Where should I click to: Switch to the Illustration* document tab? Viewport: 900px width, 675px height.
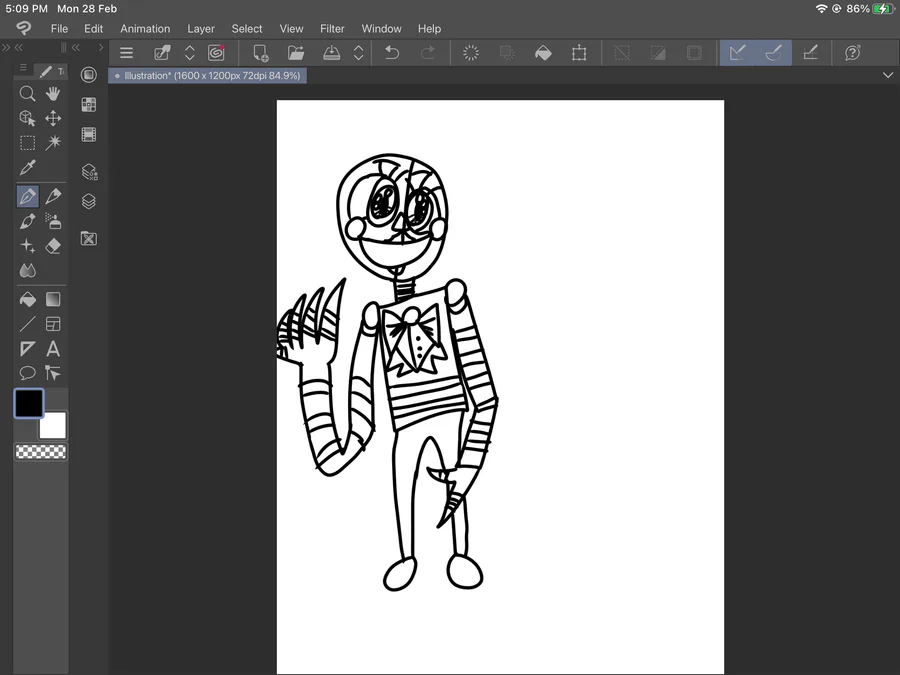(208, 76)
